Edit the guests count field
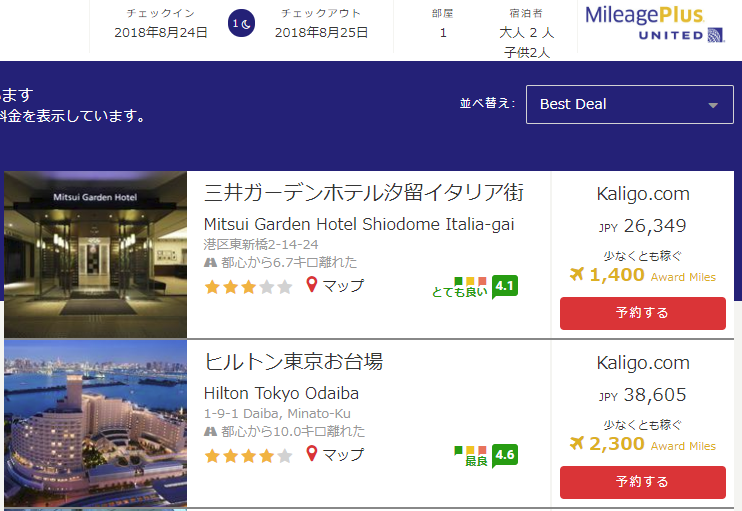The height and width of the screenshot is (511, 742). [526, 33]
